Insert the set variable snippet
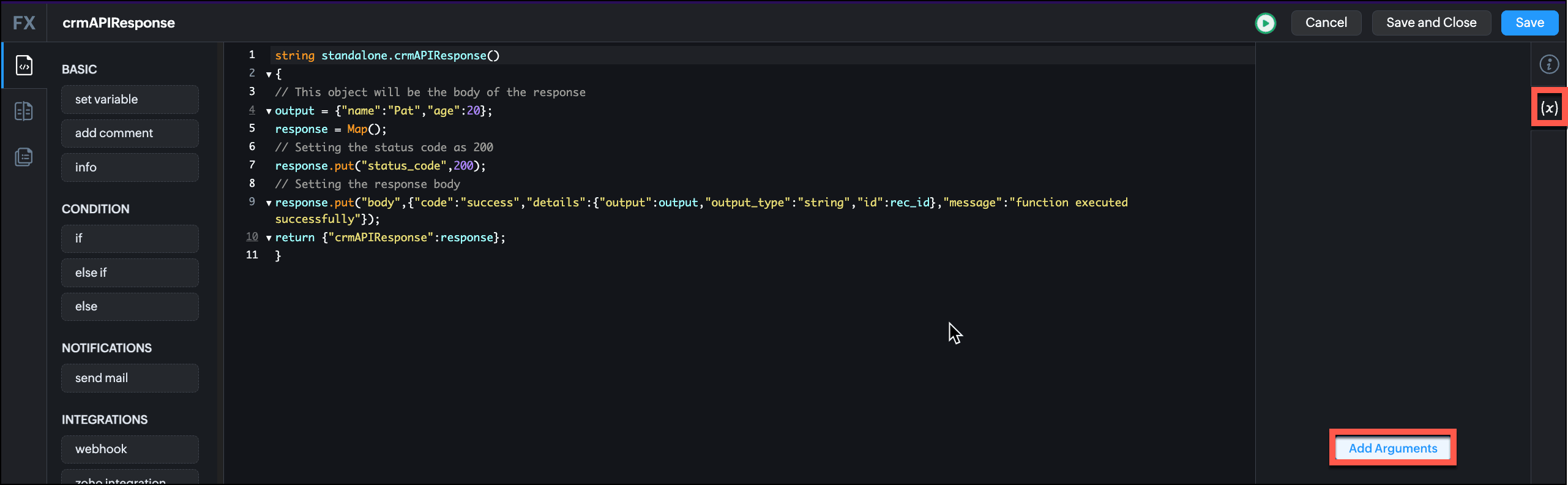 [130, 100]
